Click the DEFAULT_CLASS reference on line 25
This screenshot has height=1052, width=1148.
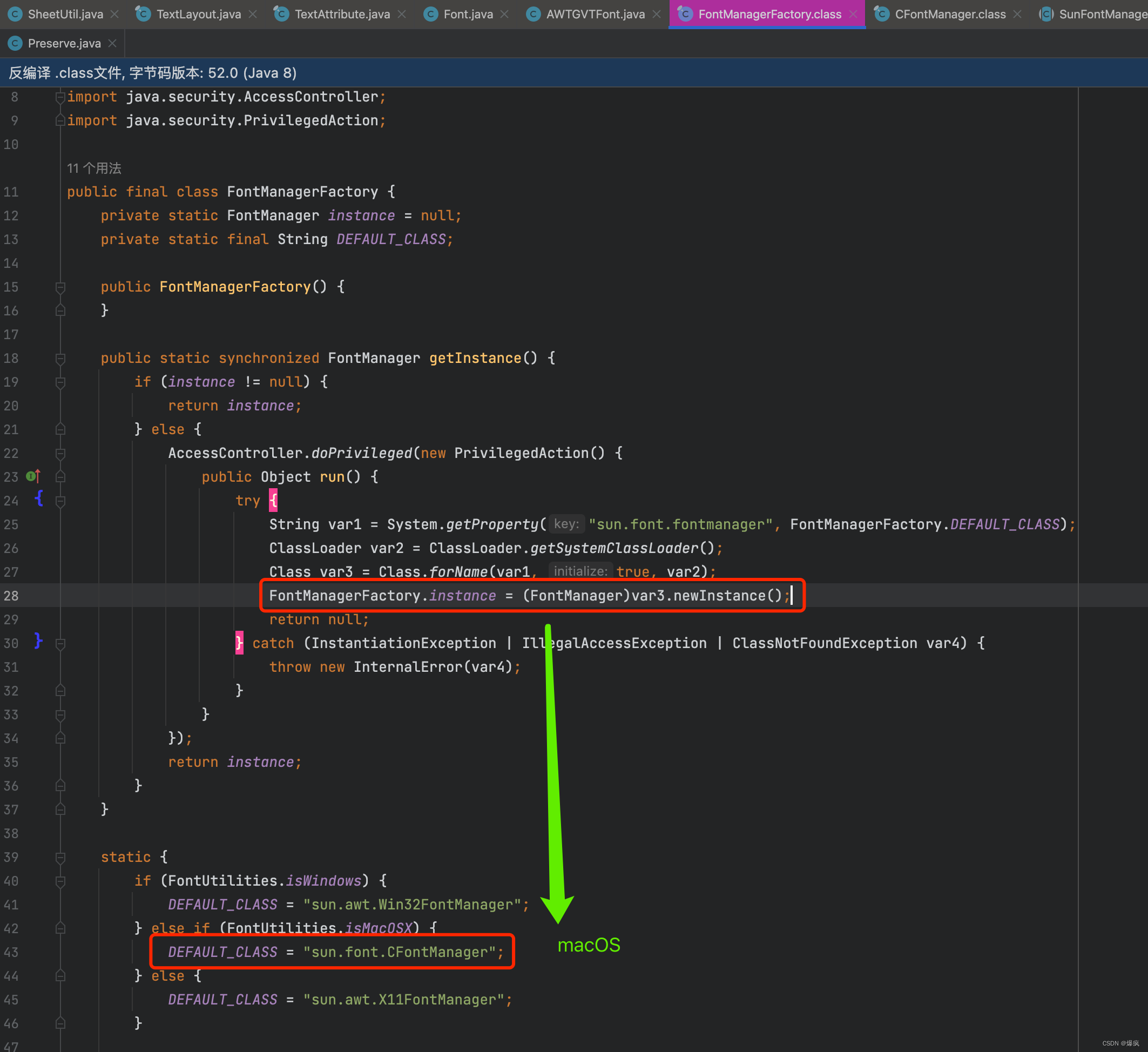1004,524
